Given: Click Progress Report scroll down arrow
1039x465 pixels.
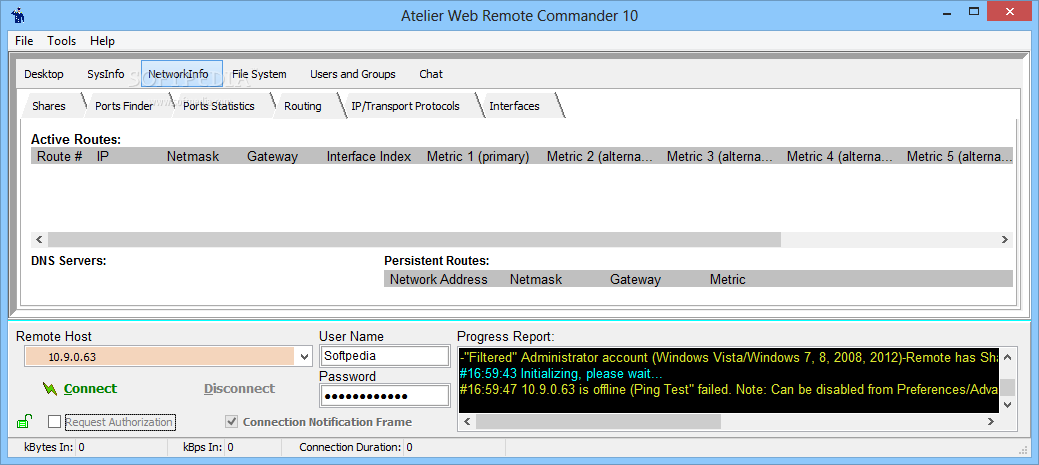Looking at the screenshot, I should (x=1007, y=404).
